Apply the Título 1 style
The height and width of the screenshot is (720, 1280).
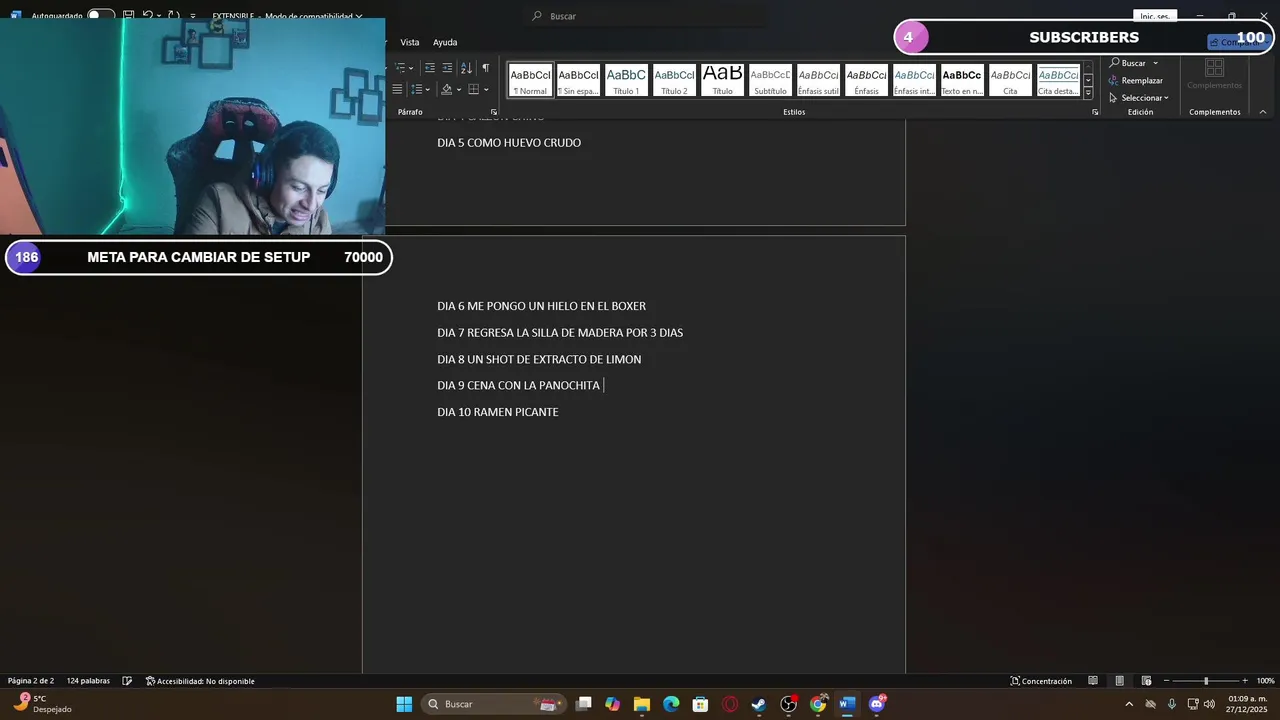pyautogui.click(x=626, y=80)
